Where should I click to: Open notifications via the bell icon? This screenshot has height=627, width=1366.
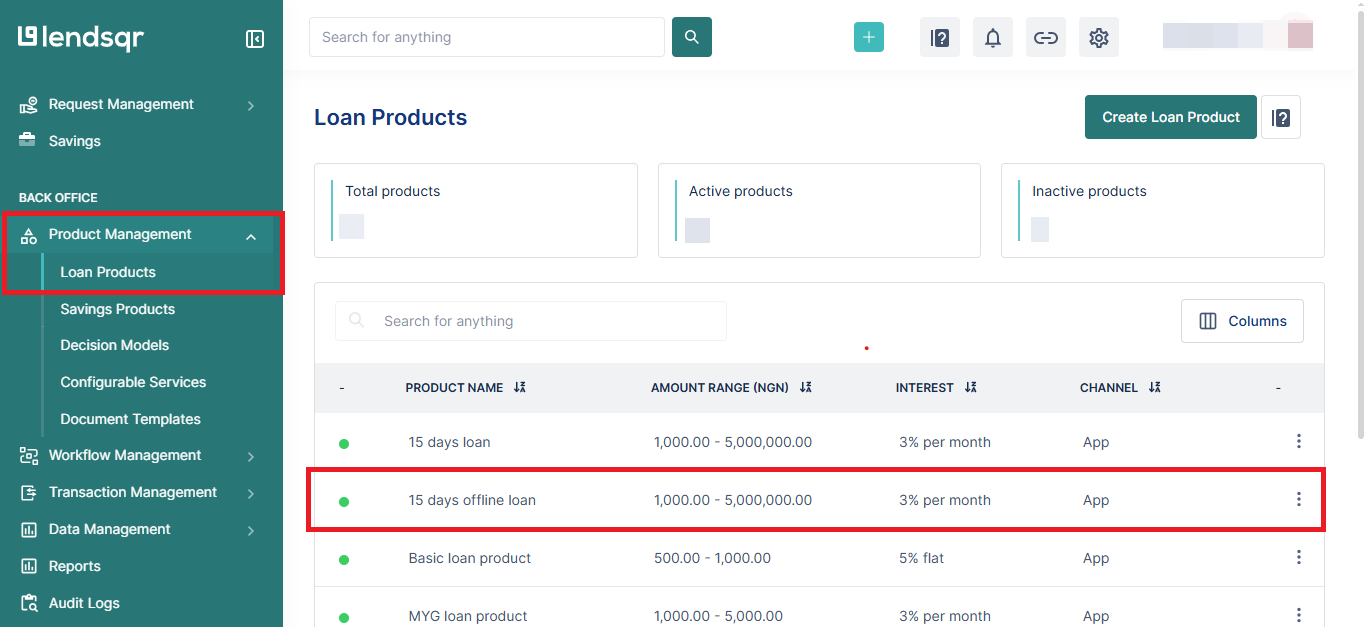click(992, 37)
